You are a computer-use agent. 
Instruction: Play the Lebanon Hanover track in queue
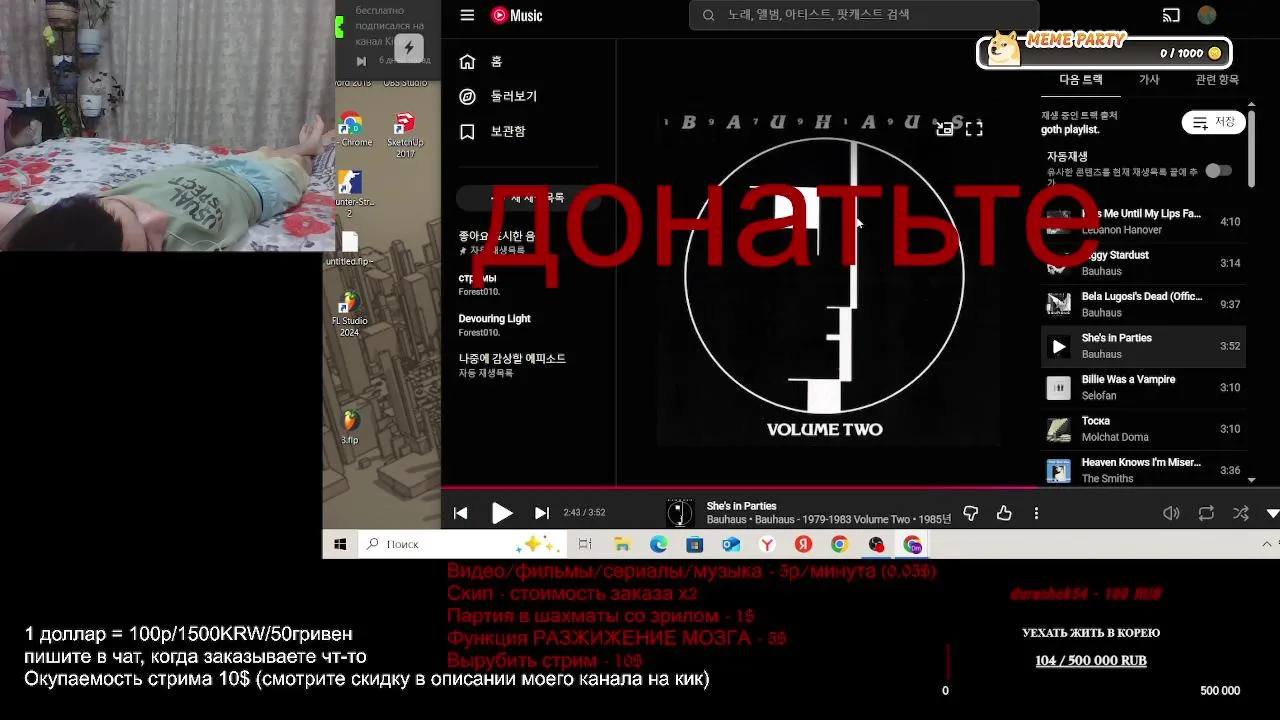tap(1143, 222)
